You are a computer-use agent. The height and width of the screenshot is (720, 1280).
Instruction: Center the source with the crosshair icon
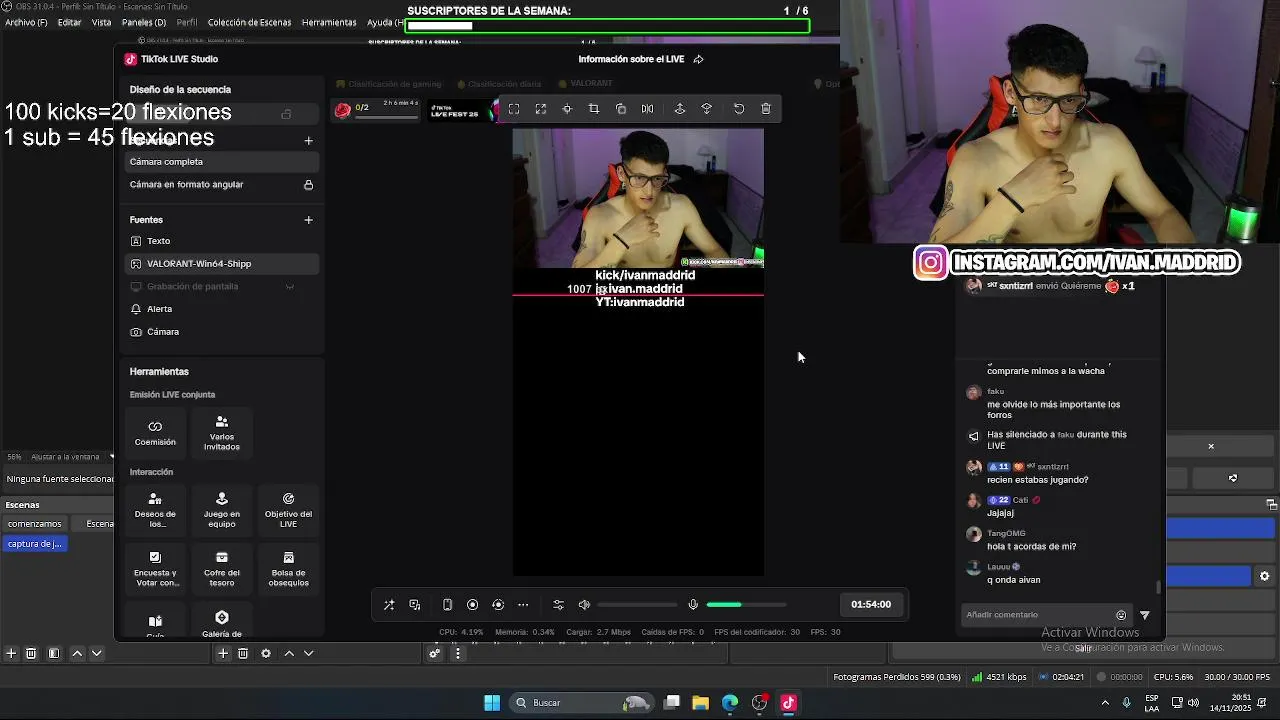point(567,109)
